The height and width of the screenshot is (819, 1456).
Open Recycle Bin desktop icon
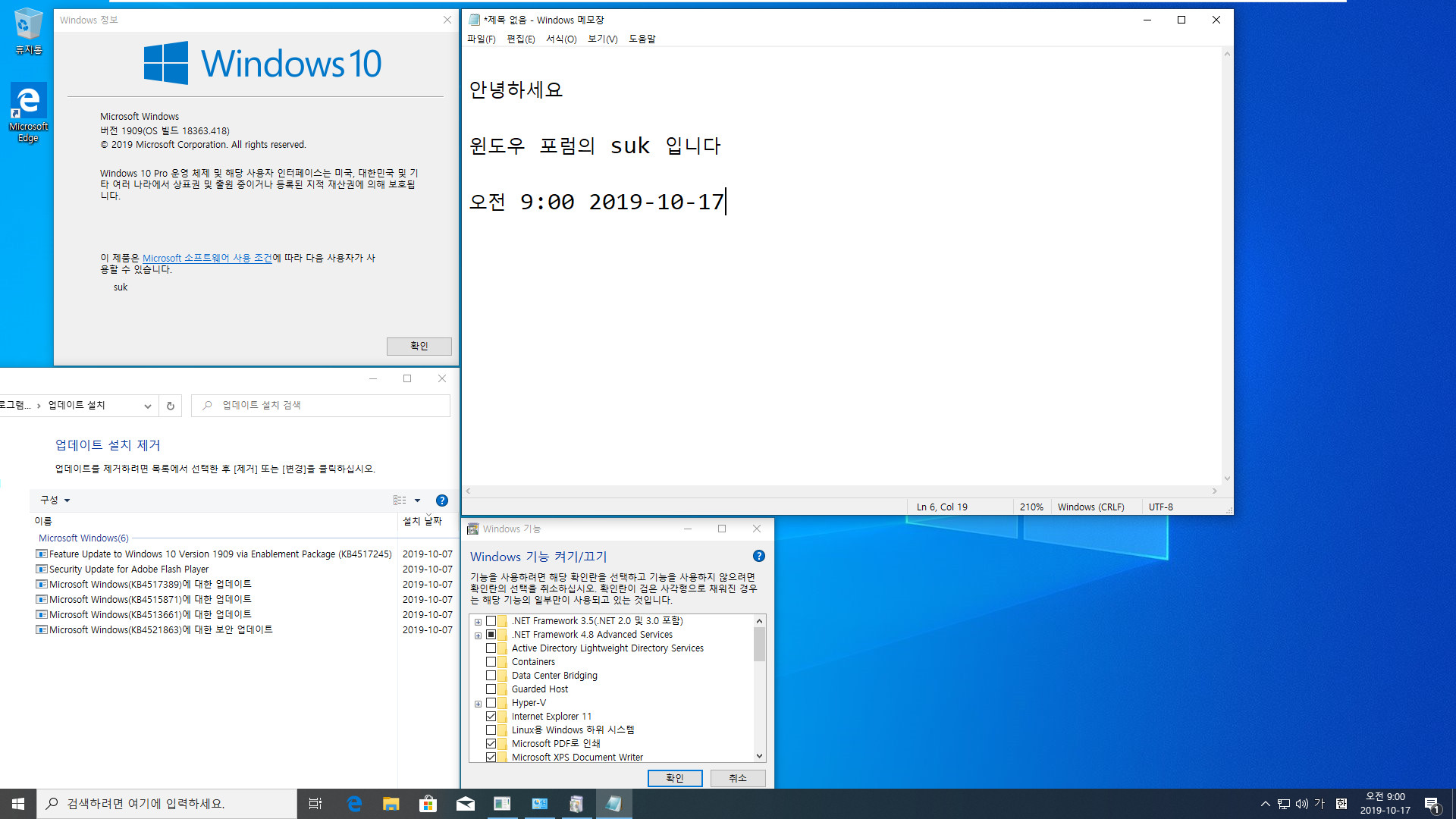(x=28, y=31)
